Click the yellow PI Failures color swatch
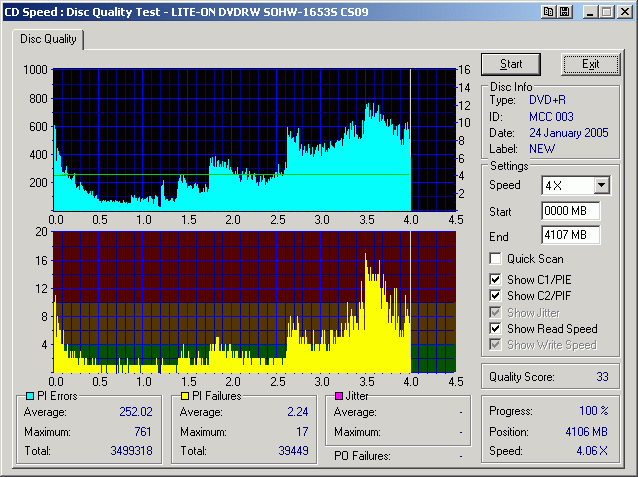Viewport: 638px width, 477px height. point(185,396)
